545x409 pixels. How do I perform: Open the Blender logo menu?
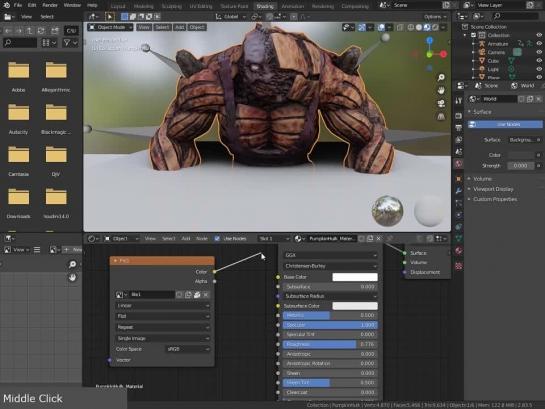(6, 5)
